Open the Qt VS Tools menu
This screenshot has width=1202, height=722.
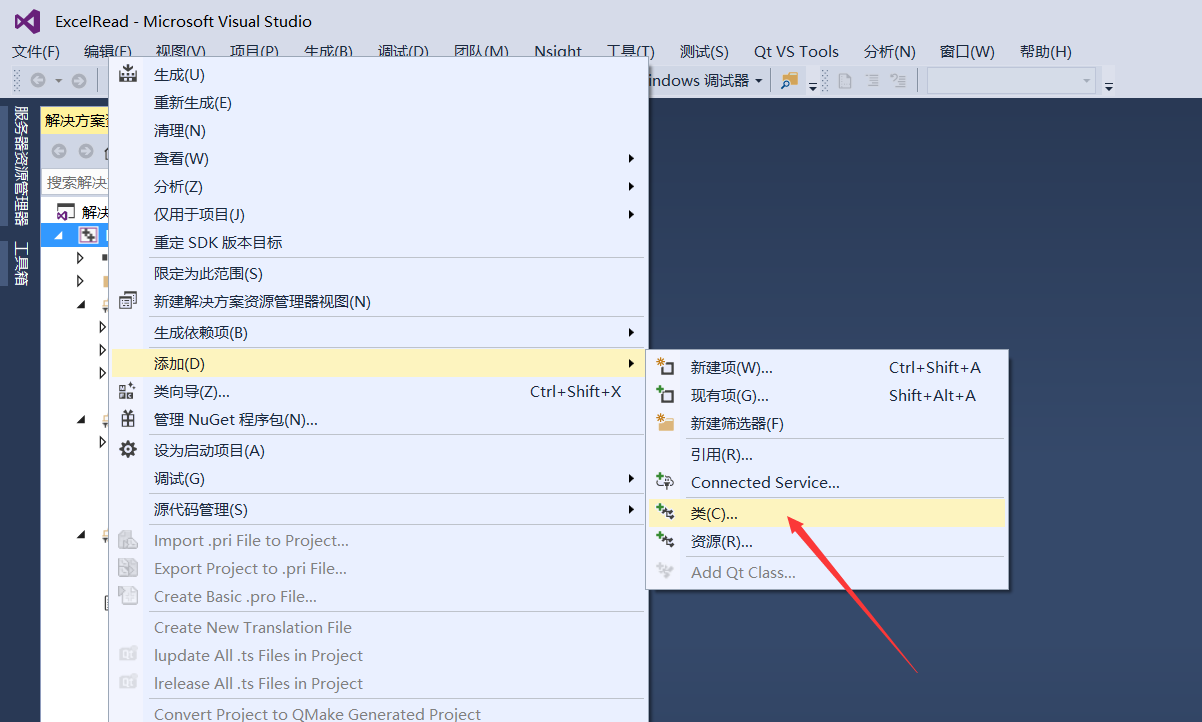796,51
